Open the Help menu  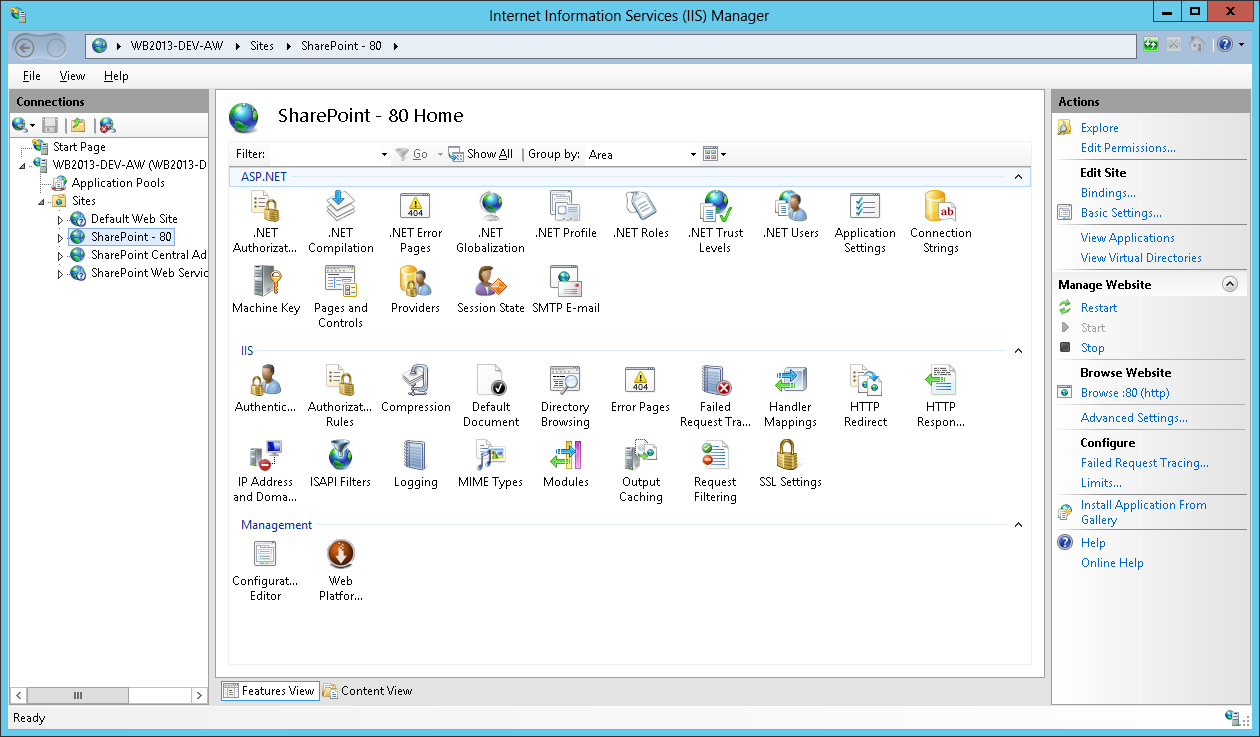click(x=116, y=76)
